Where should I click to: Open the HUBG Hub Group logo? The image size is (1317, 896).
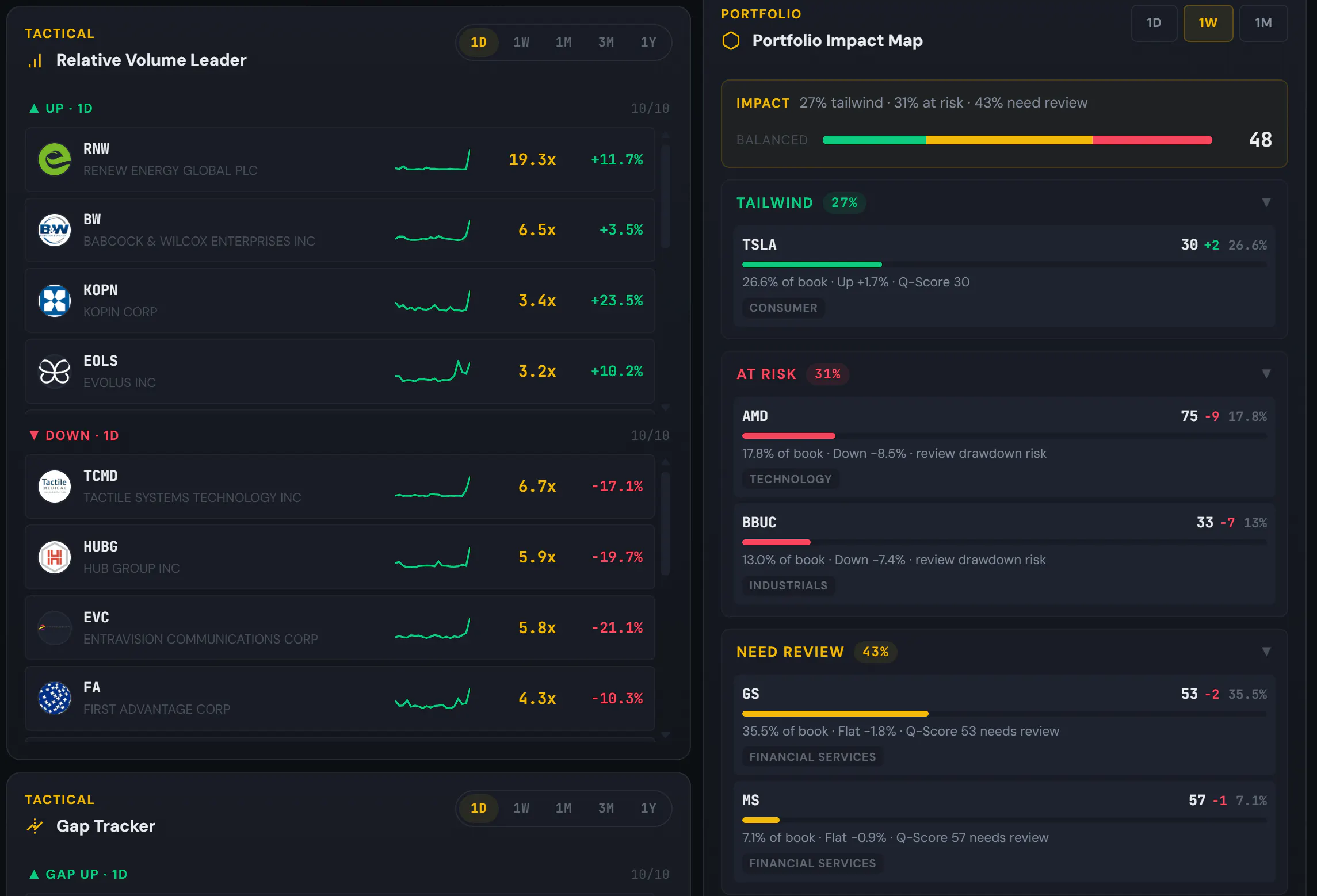coord(55,557)
